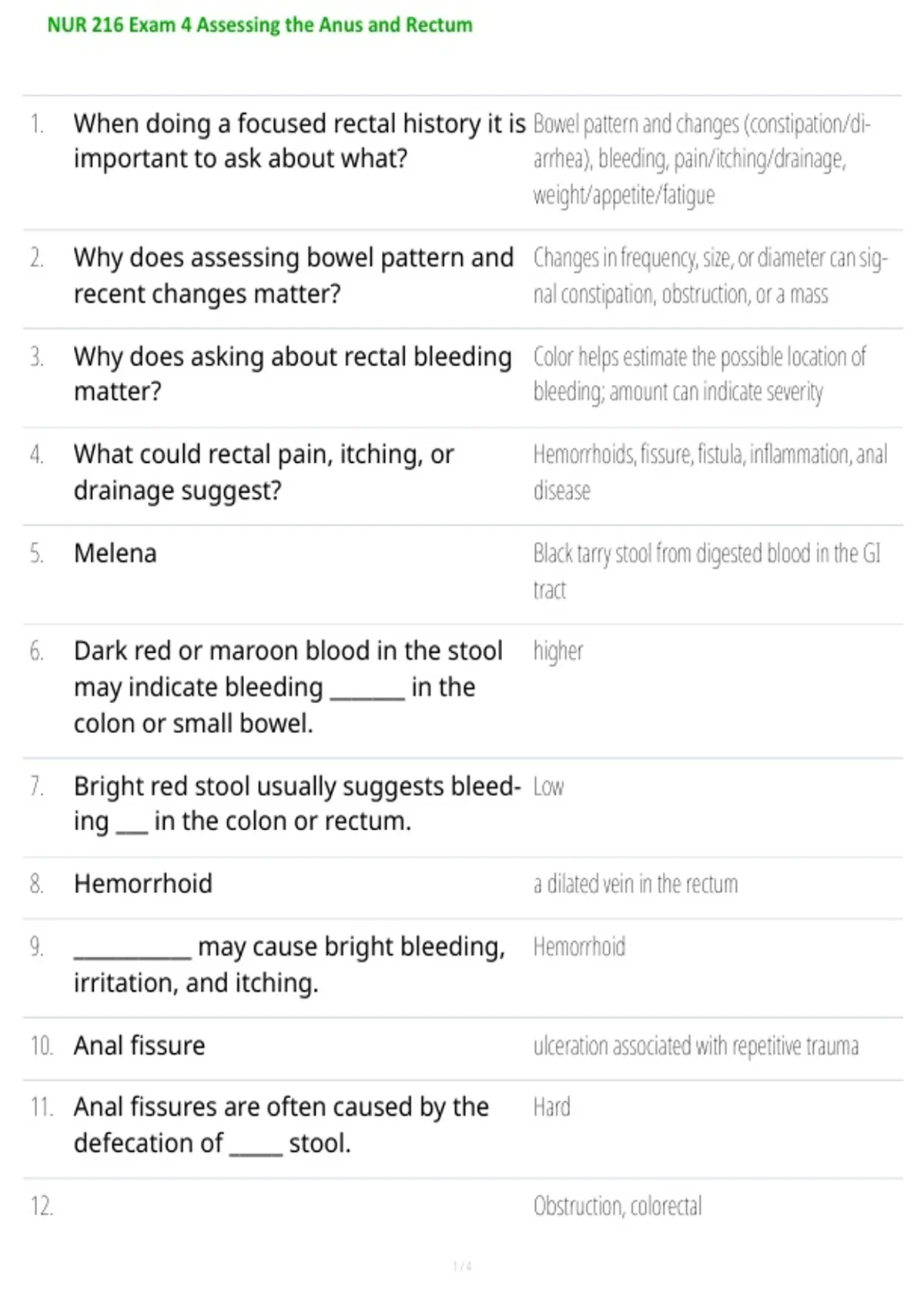Select the Hemorrhoid term in row 8

point(143,883)
